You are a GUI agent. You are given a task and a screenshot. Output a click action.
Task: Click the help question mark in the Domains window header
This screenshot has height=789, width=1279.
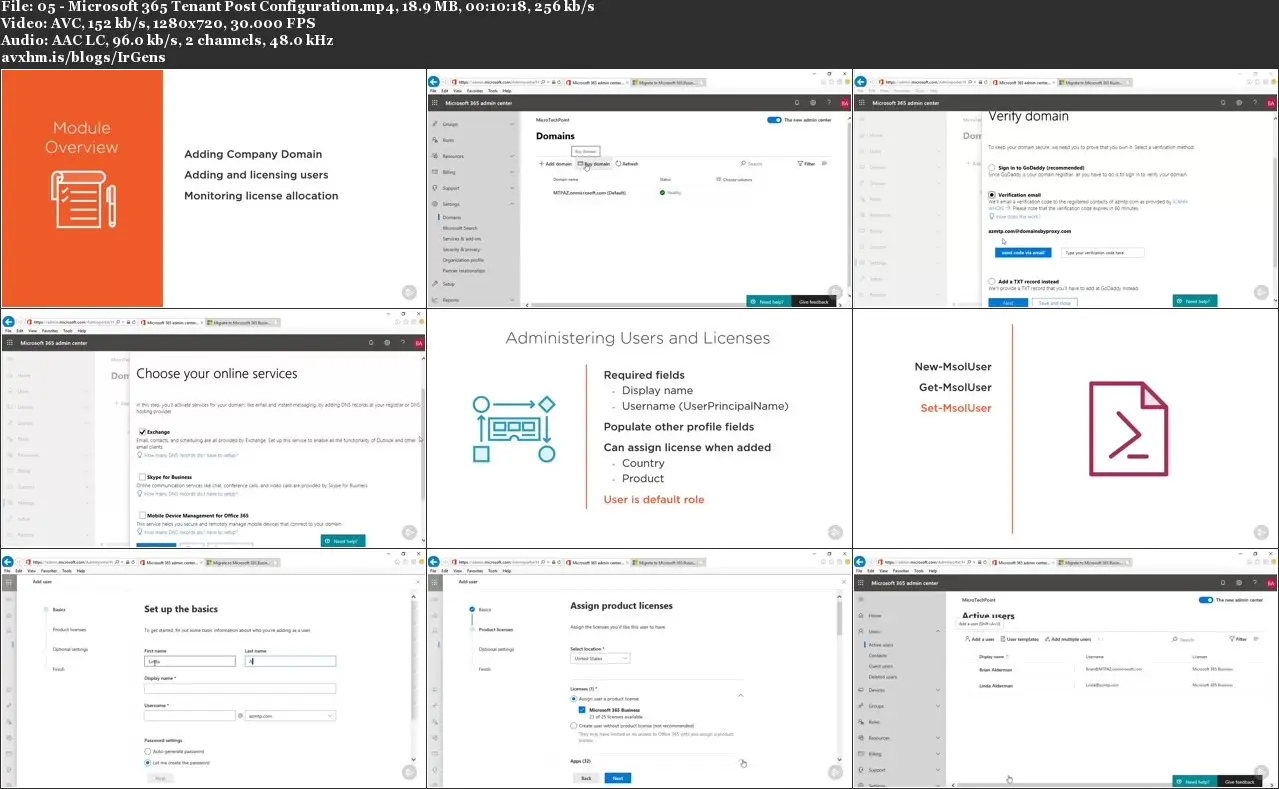coord(829,102)
